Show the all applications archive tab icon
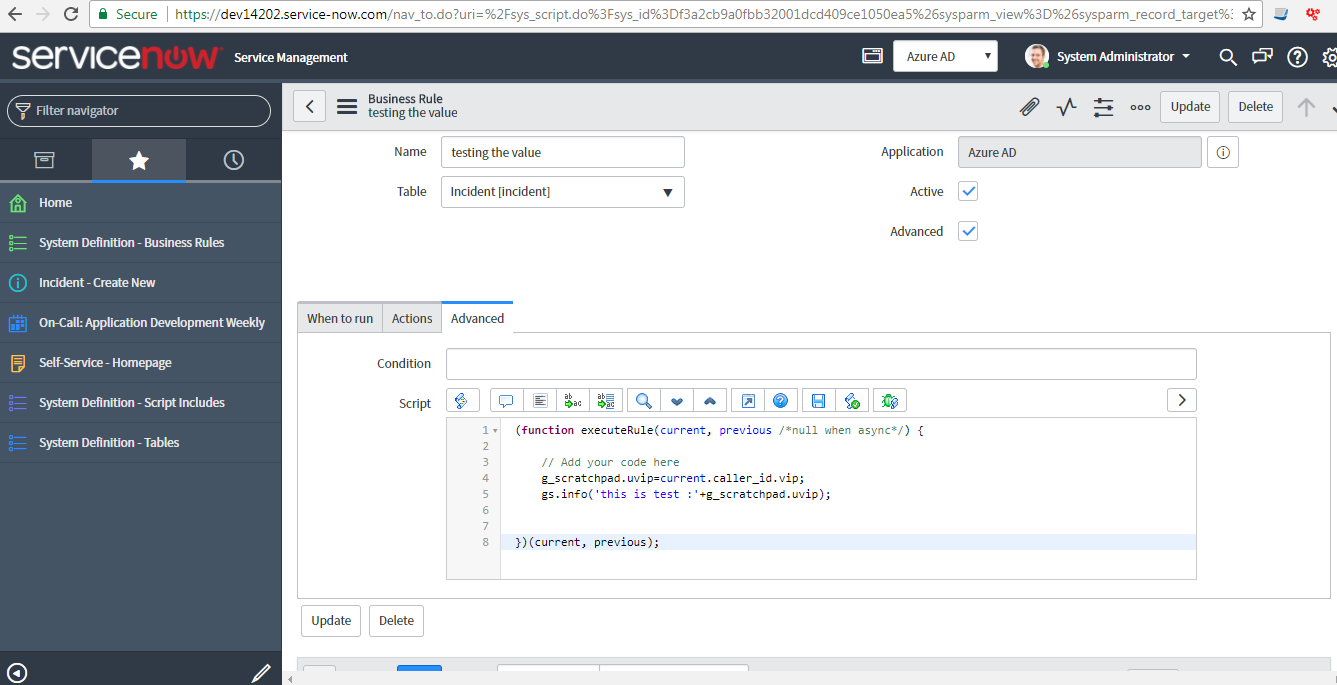1337x685 pixels. pyautogui.click(x=44, y=160)
